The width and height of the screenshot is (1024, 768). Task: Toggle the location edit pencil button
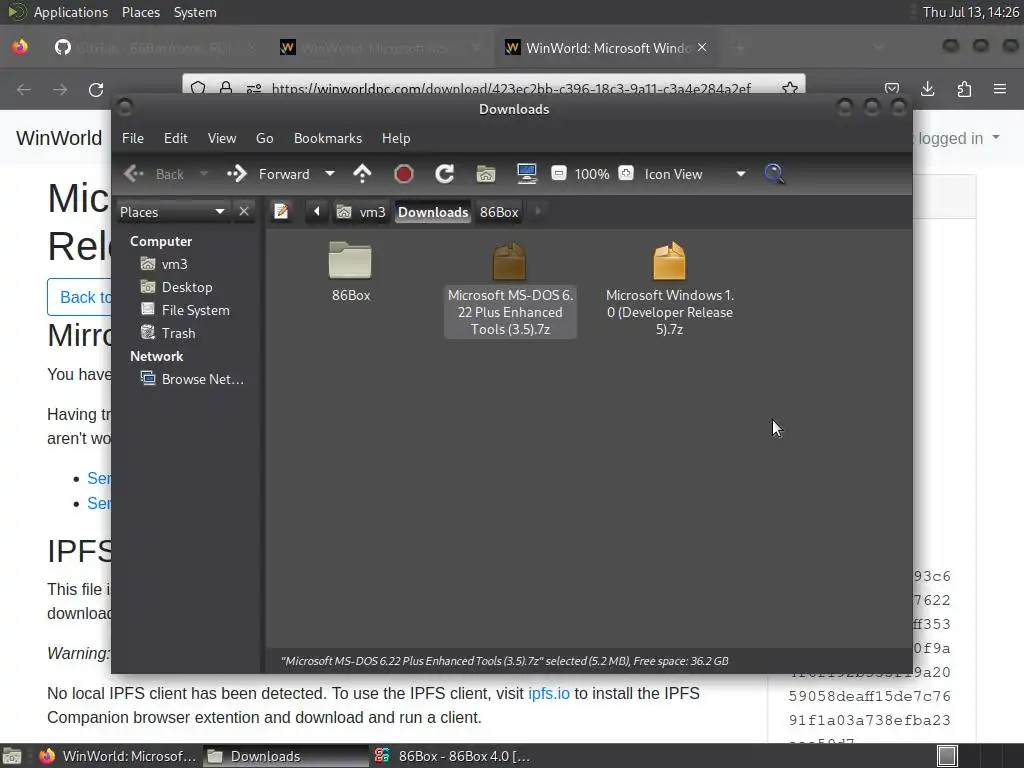(281, 212)
